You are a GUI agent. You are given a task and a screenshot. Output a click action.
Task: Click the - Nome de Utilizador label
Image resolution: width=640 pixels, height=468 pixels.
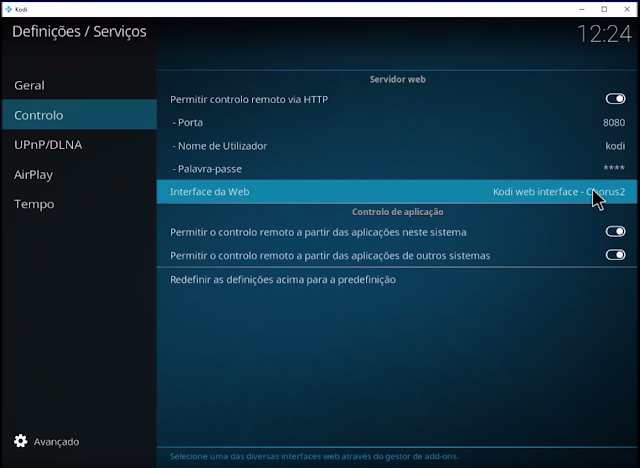pyautogui.click(x=220, y=146)
